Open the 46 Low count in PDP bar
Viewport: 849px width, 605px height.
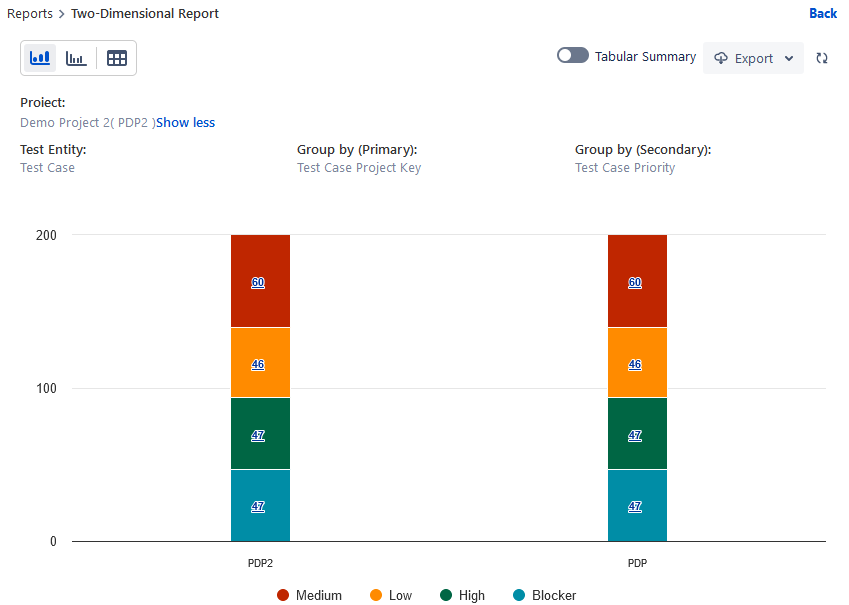pyautogui.click(x=635, y=365)
